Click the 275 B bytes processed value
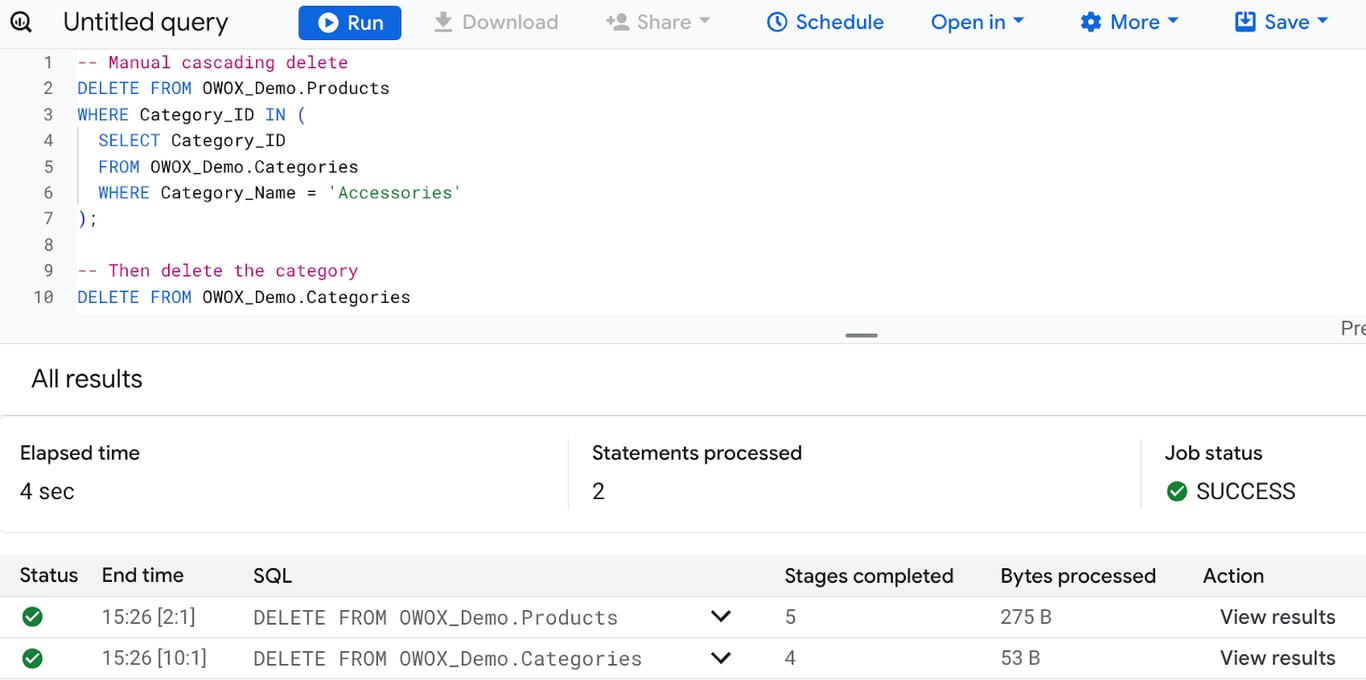This screenshot has height=680, width=1366. click(x=1026, y=617)
